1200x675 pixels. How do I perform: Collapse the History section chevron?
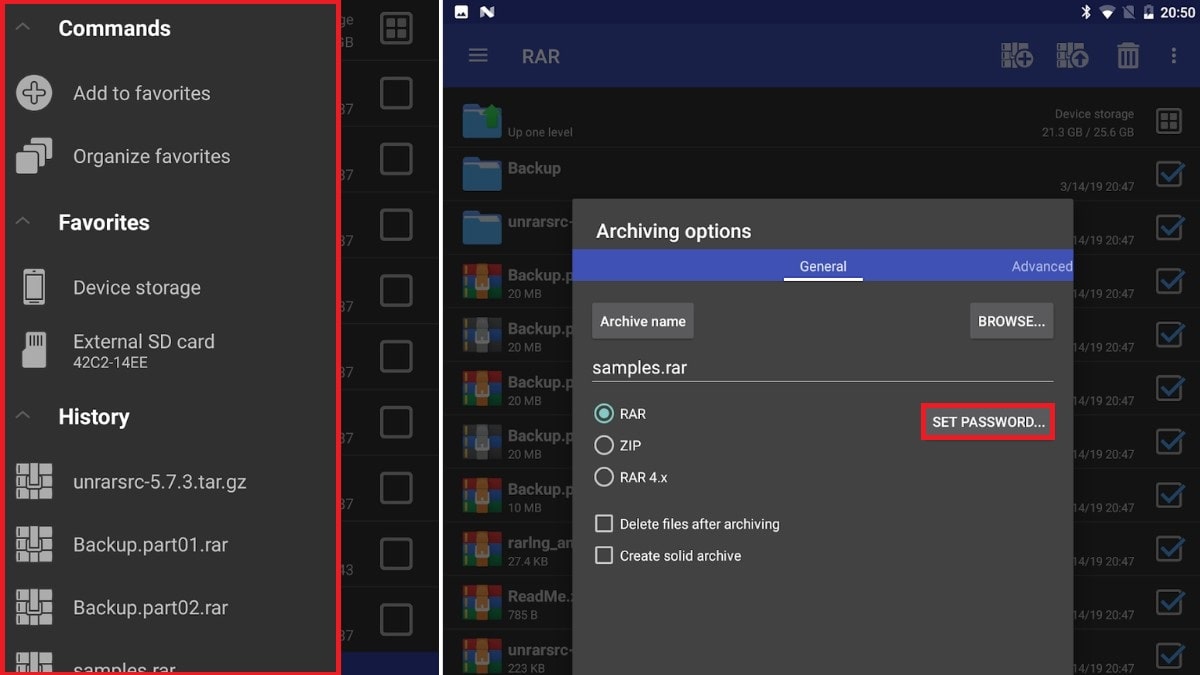click(23, 415)
